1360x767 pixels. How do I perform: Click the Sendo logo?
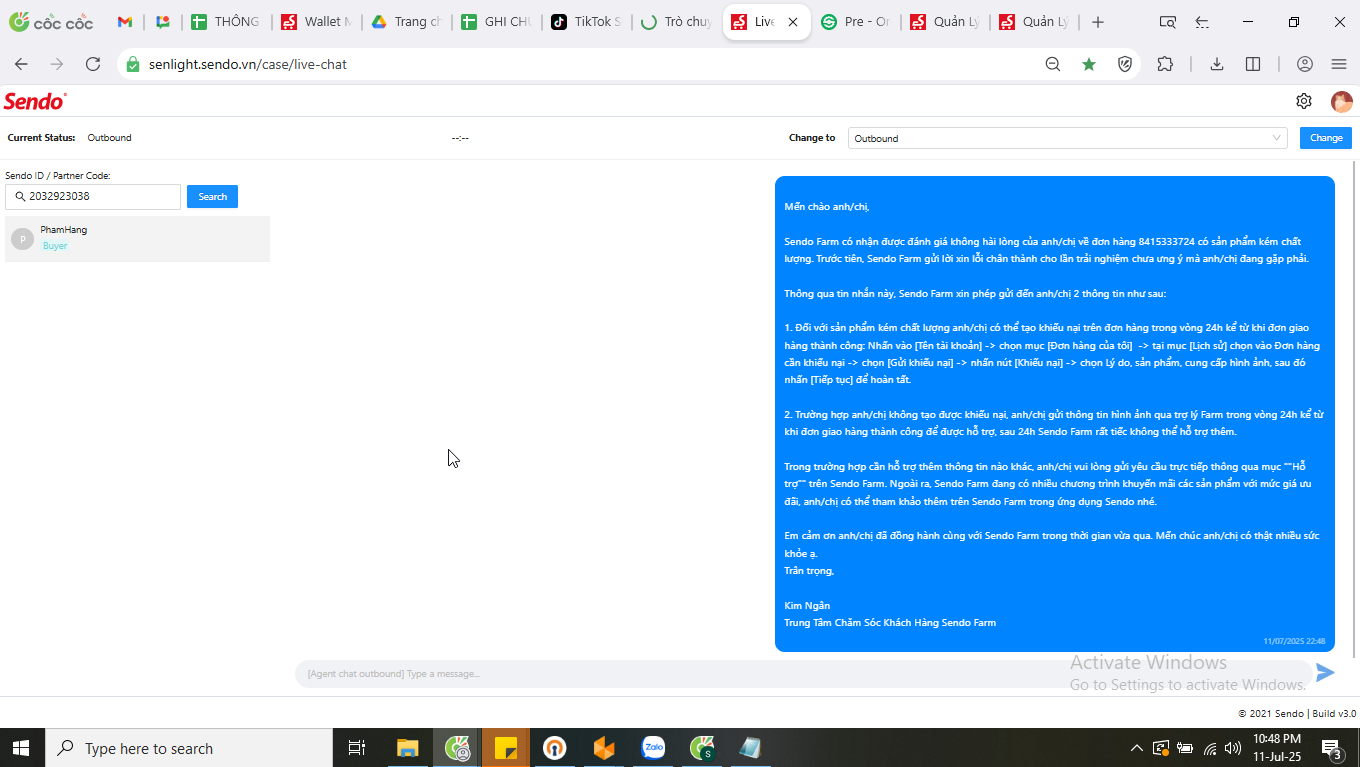click(x=35, y=101)
